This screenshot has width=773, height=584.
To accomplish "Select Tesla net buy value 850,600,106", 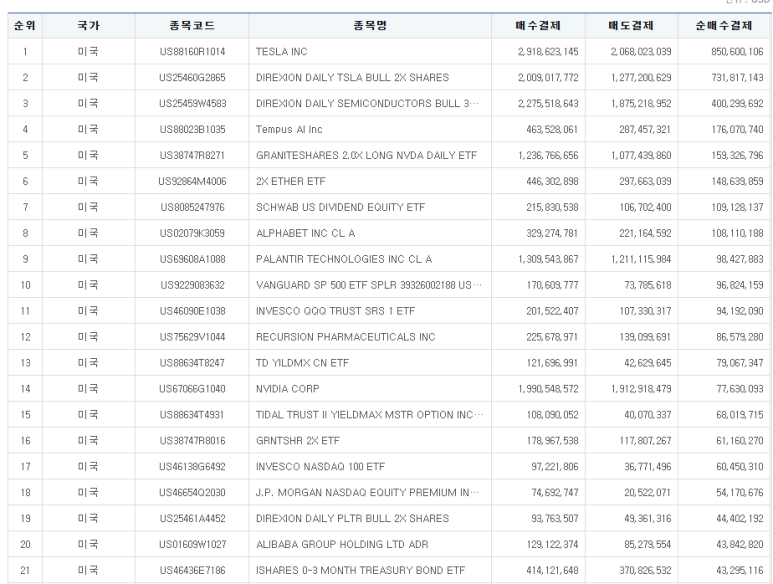I will click(x=737, y=52).
